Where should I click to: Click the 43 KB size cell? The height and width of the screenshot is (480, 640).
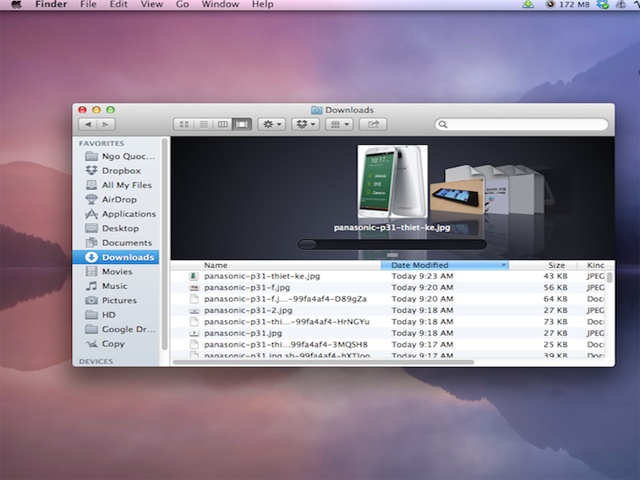click(x=555, y=276)
